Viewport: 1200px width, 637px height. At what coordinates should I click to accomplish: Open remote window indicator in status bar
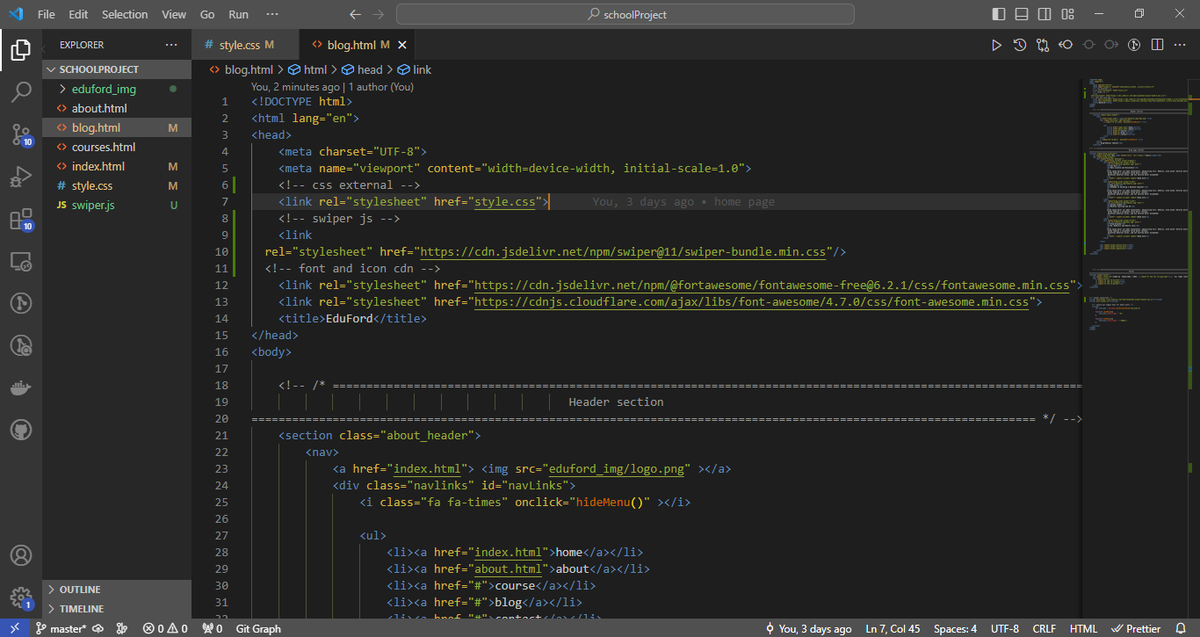[x=13, y=629]
